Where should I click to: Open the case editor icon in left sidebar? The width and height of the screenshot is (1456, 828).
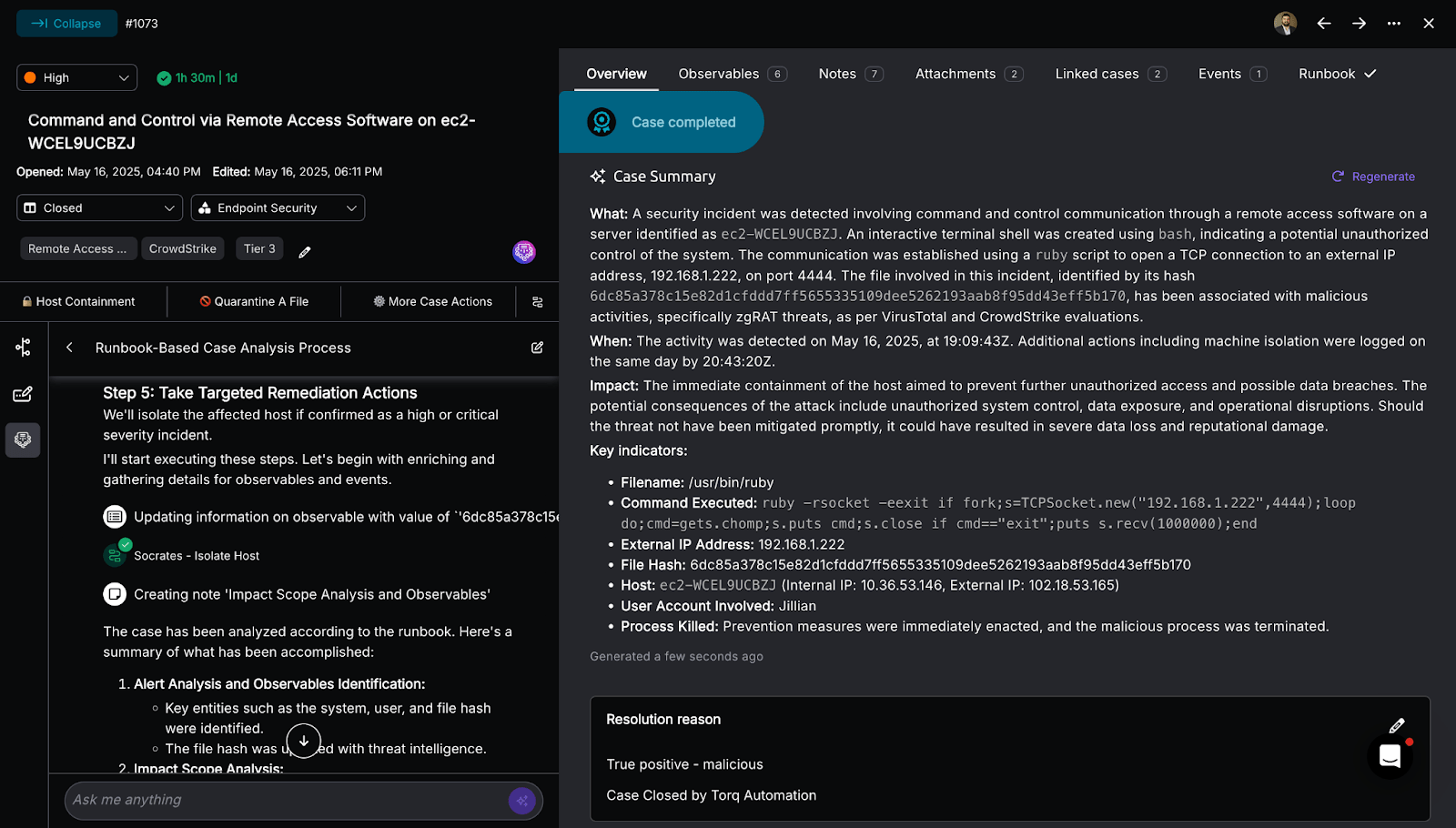pos(23,393)
